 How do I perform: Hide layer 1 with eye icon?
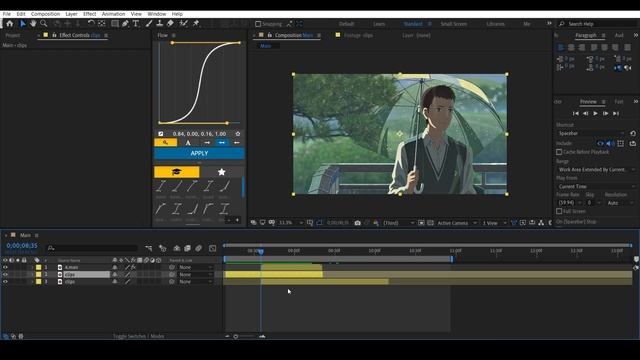click(5, 267)
